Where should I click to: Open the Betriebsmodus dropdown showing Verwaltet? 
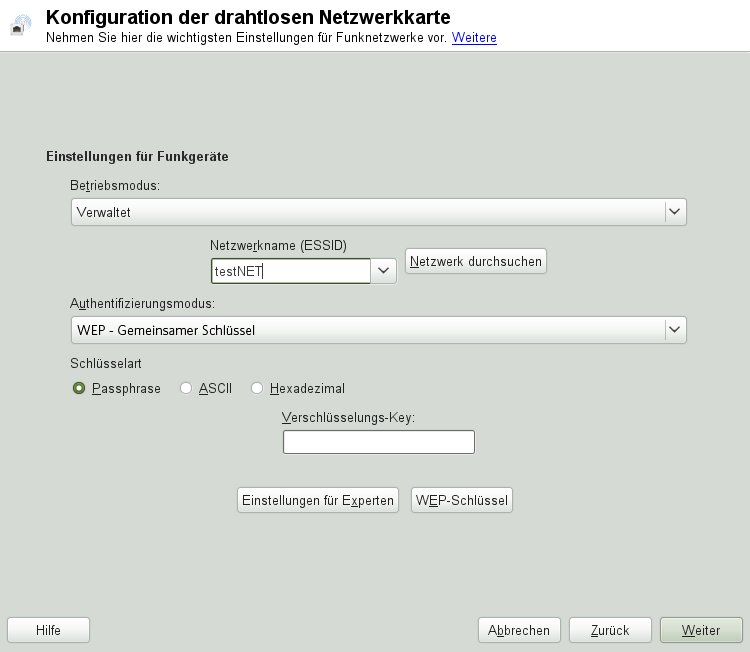(379, 212)
